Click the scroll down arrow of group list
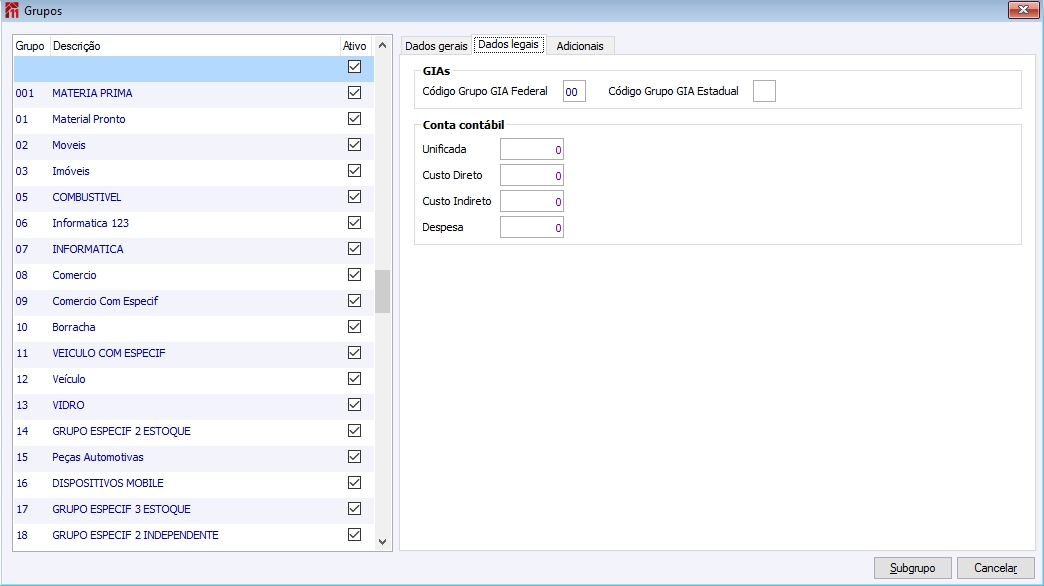1044x586 pixels. point(382,542)
